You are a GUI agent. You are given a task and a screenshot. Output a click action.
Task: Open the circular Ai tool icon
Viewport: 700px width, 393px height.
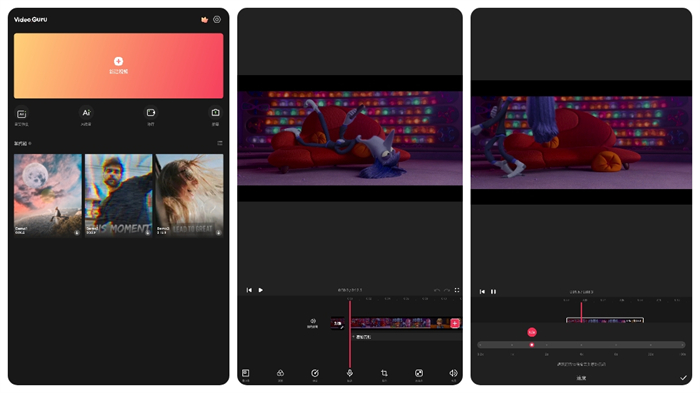[x=86, y=113]
